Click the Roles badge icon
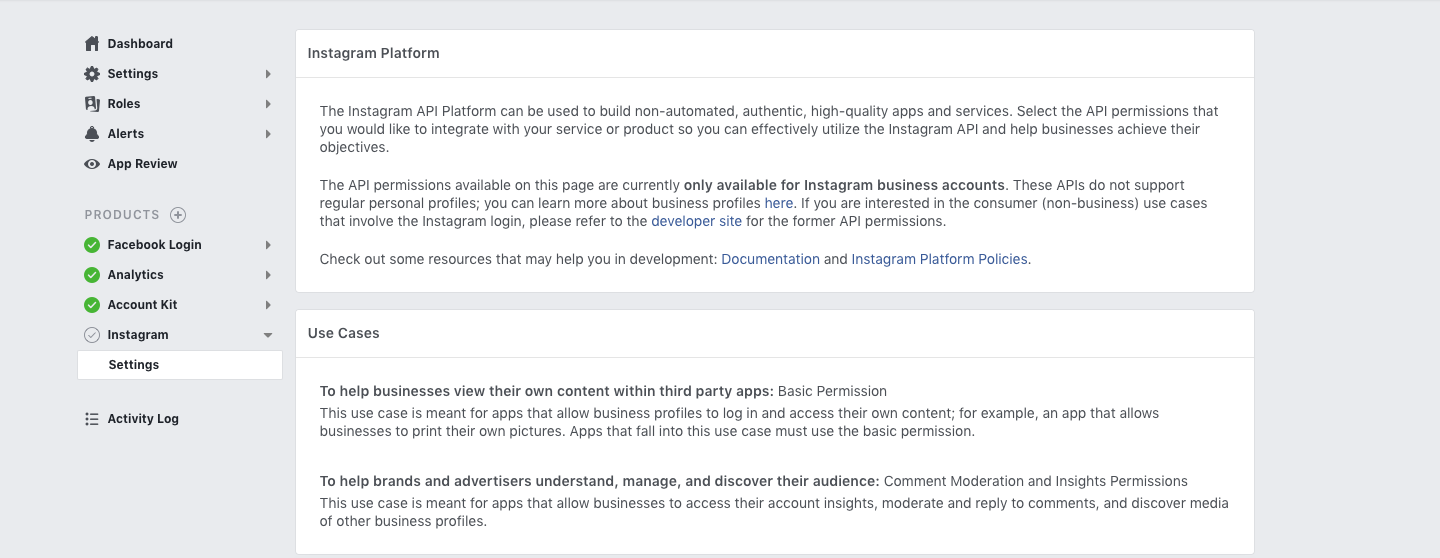1440x558 pixels. [x=92, y=104]
